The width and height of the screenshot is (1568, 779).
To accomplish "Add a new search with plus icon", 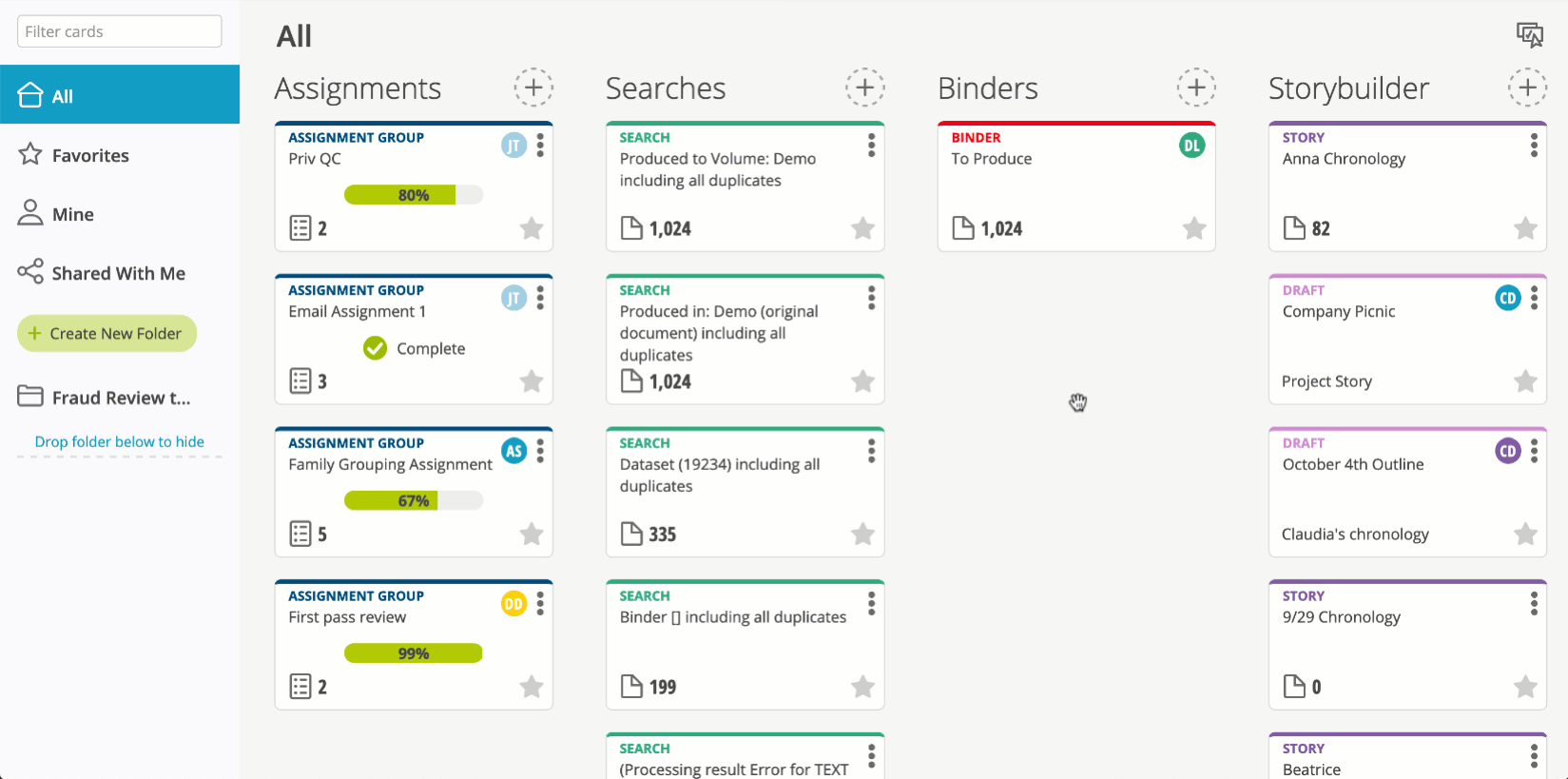I will [864, 88].
